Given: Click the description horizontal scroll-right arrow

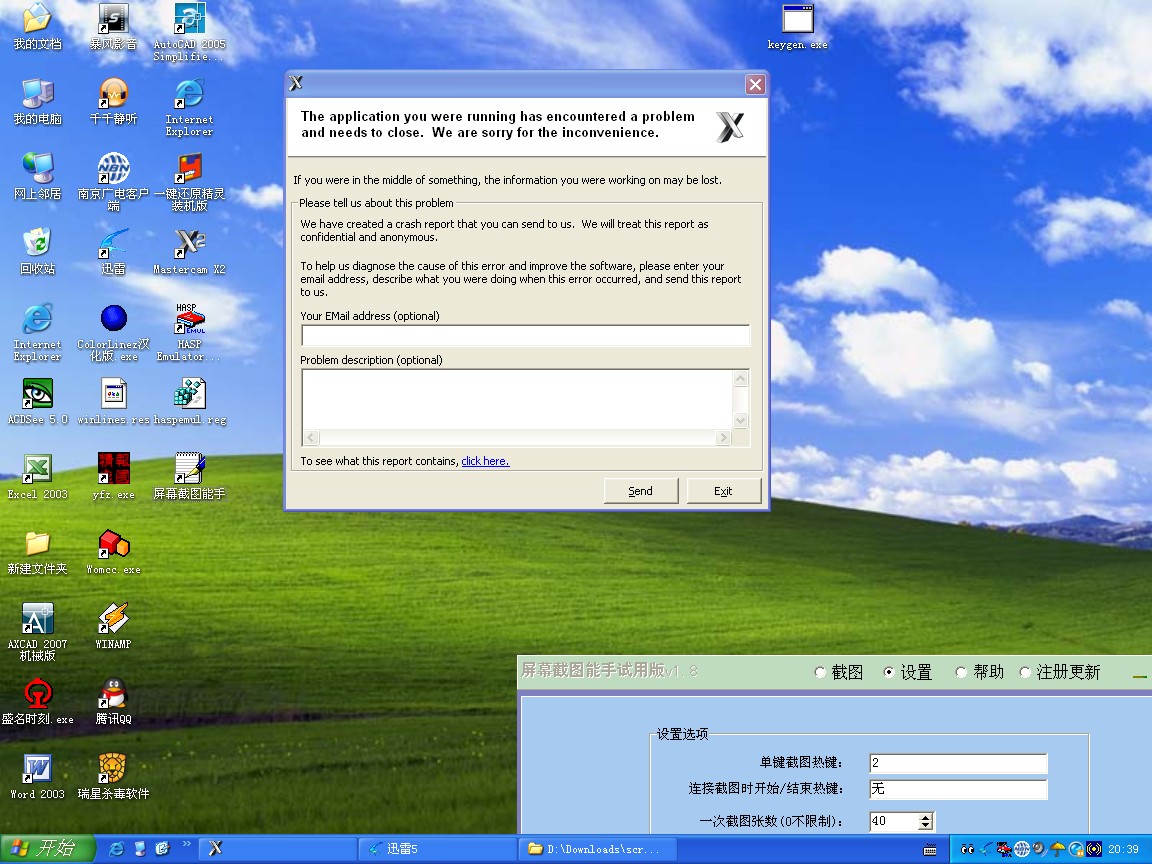Looking at the screenshot, I should pos(724,438).
